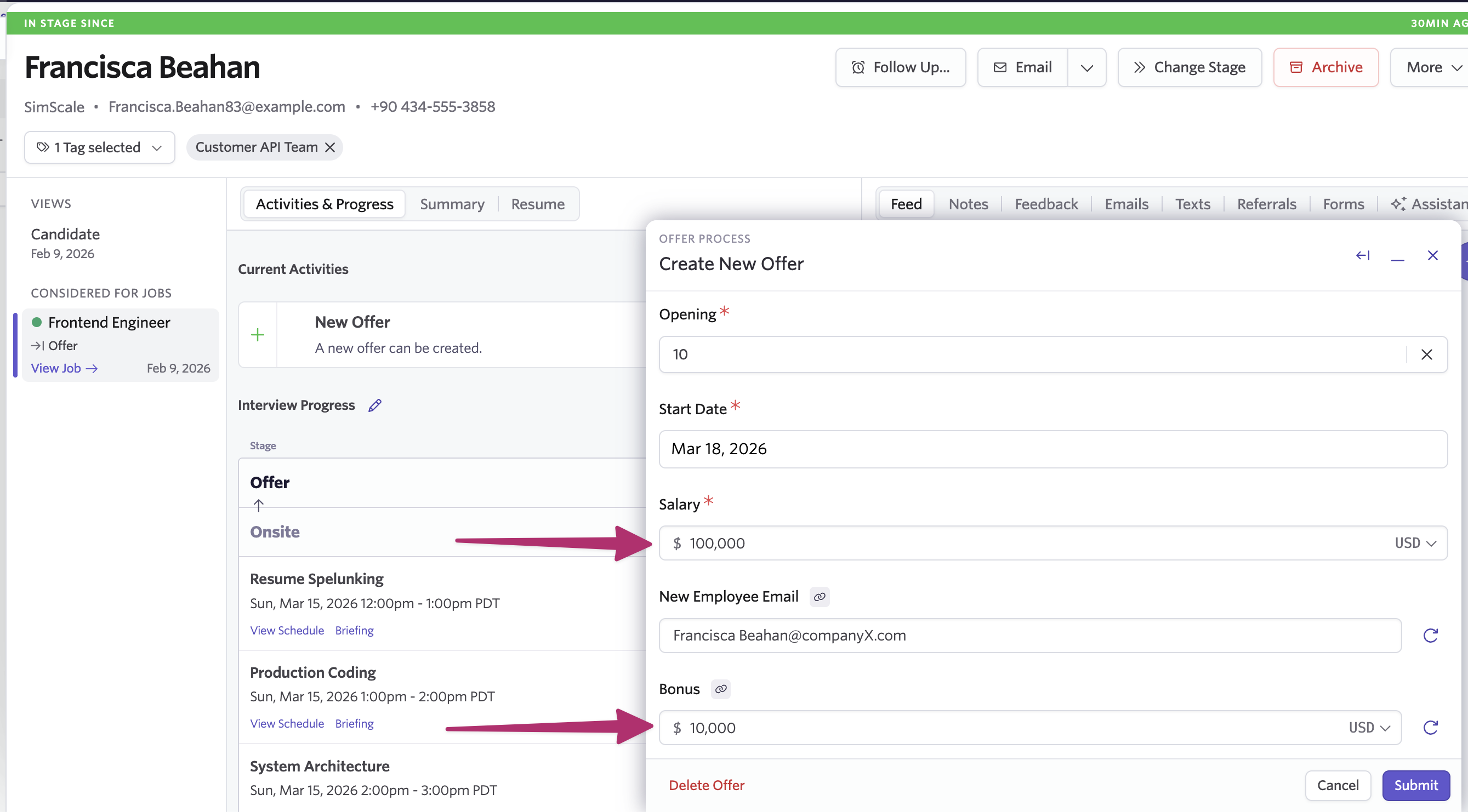
Task: Click link icon next to New Employee Email
Action: click(819, 597)
